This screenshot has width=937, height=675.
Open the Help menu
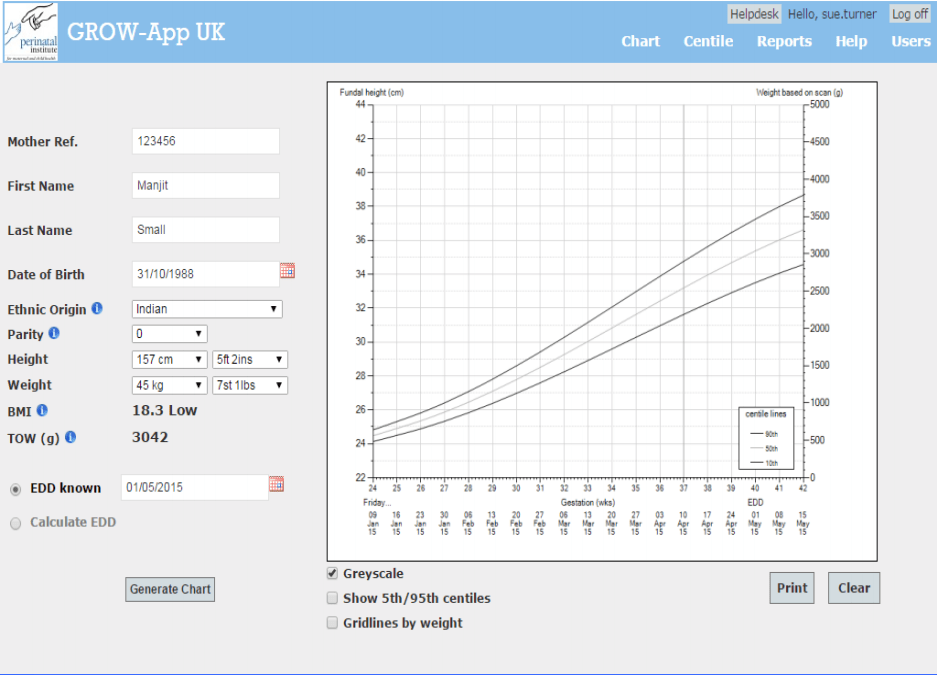tap(851, 41)
